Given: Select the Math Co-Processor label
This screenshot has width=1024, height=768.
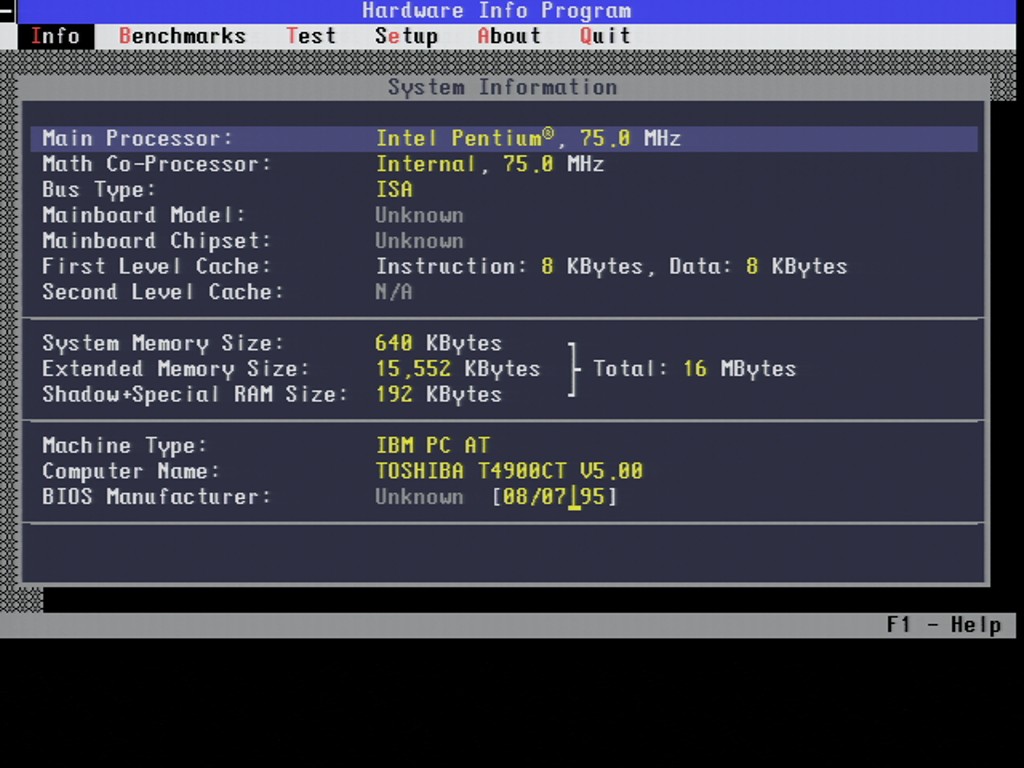Looking at the screenshot, I should pos(157,164).
